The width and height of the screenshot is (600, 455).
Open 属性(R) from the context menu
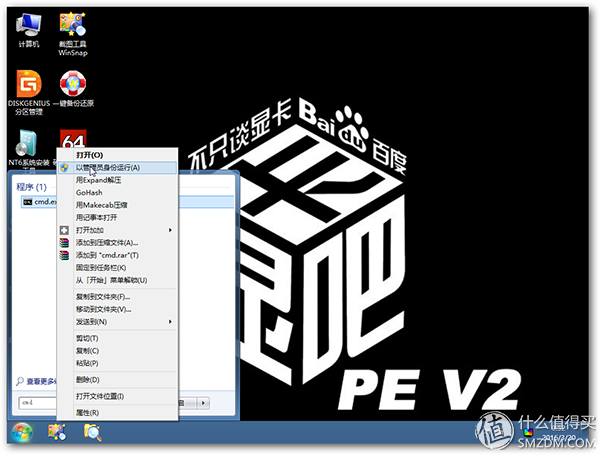click(x=117, y=413)
